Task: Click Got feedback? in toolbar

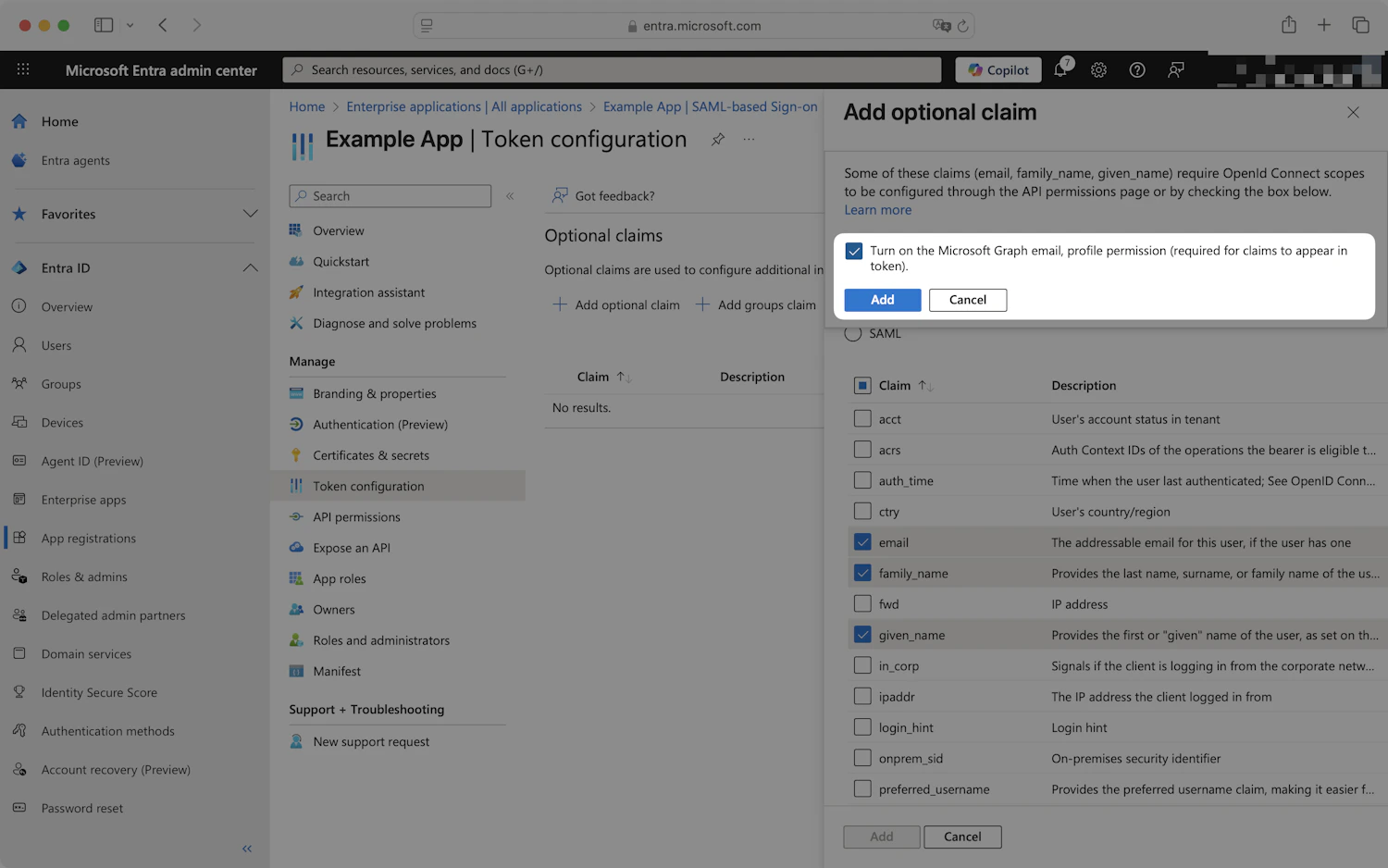Action: pyautogui.click(x=603, y=196)
